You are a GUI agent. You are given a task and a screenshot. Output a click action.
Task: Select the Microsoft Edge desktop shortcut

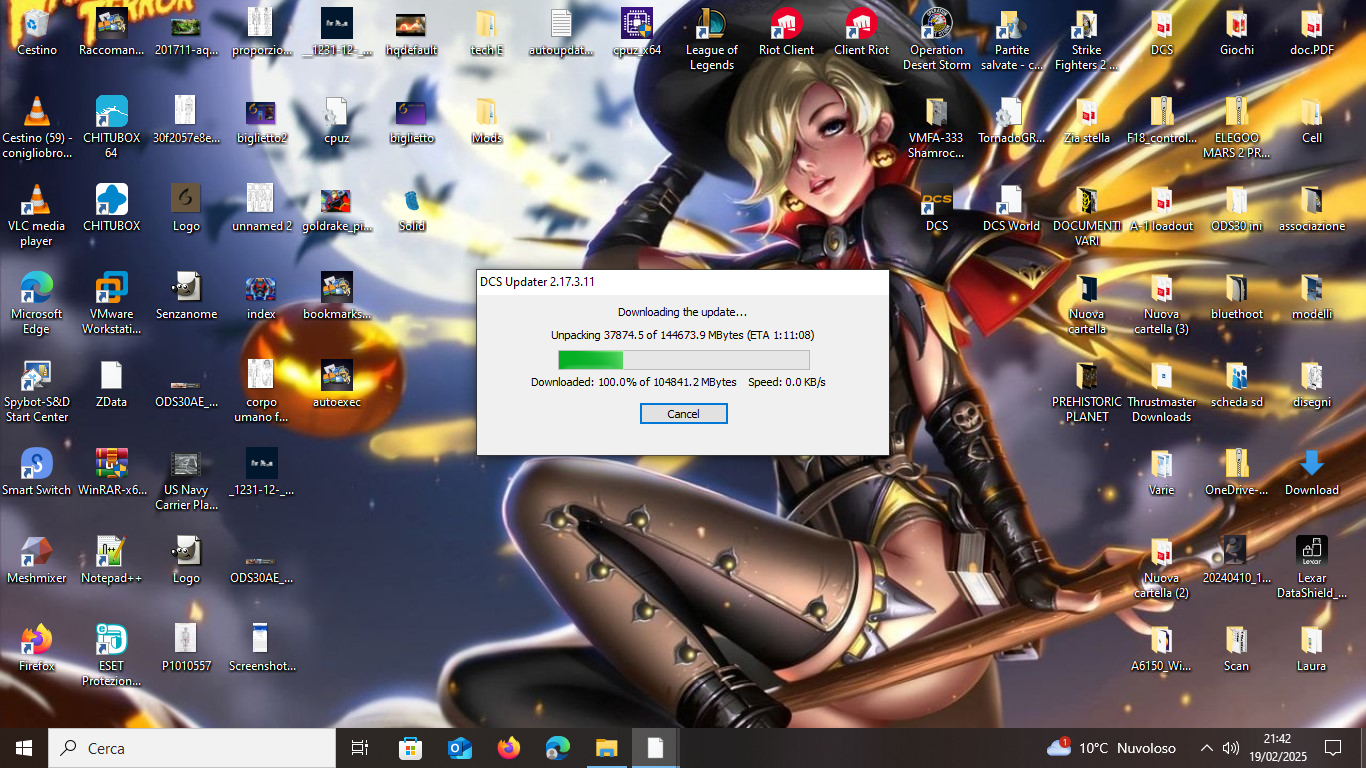[37, 303]
